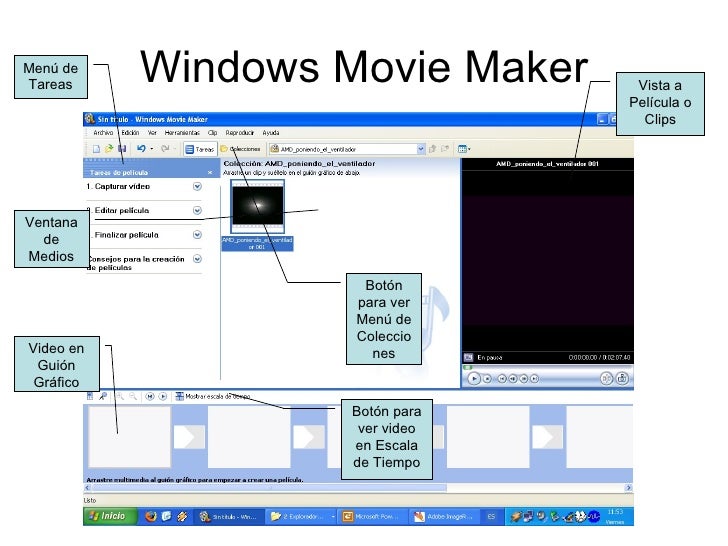Image resolution: width=728 pixels, height=546 pixels.
Task: Expand the Editar película task section
Action: click(x=197, y=210)
